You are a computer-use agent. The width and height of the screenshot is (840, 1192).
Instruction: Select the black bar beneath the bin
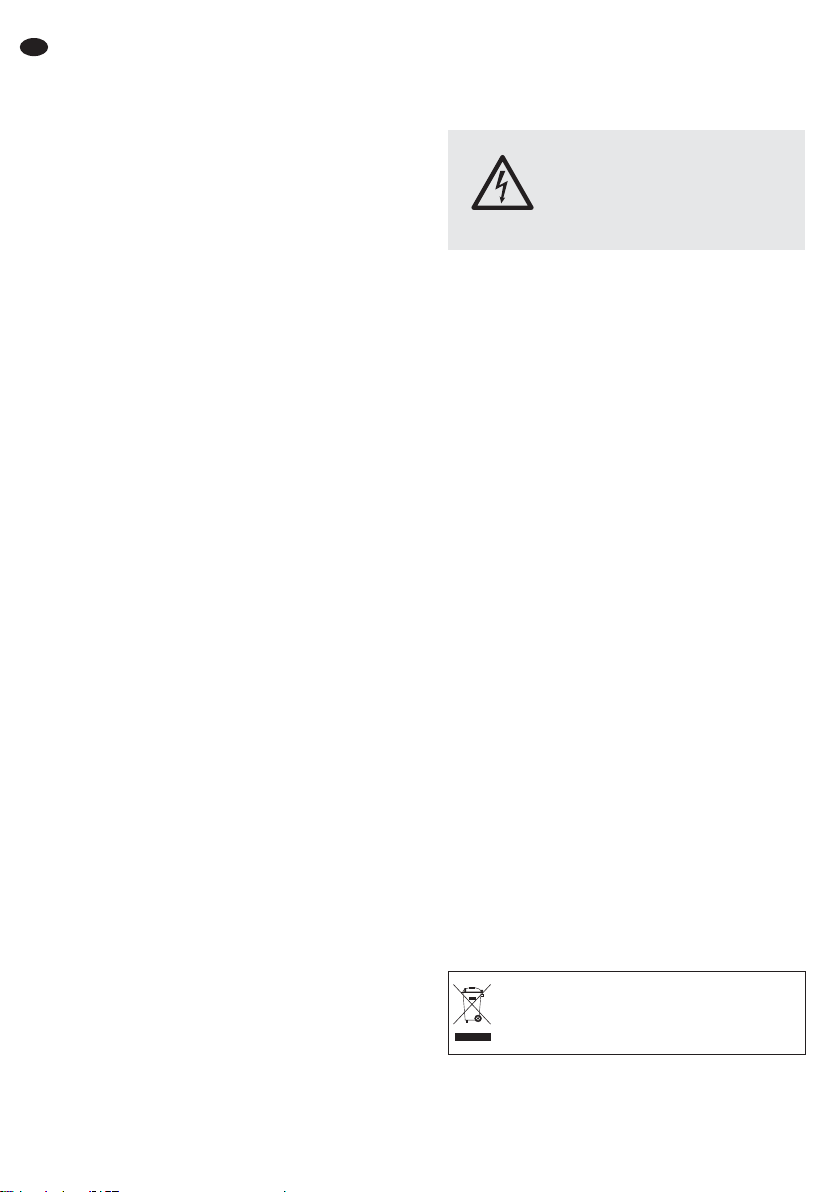473,1037
